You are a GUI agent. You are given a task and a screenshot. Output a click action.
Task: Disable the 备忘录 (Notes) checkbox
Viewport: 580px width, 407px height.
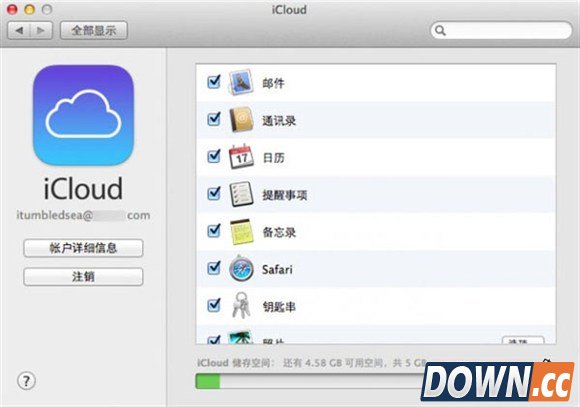click(214, 231)
